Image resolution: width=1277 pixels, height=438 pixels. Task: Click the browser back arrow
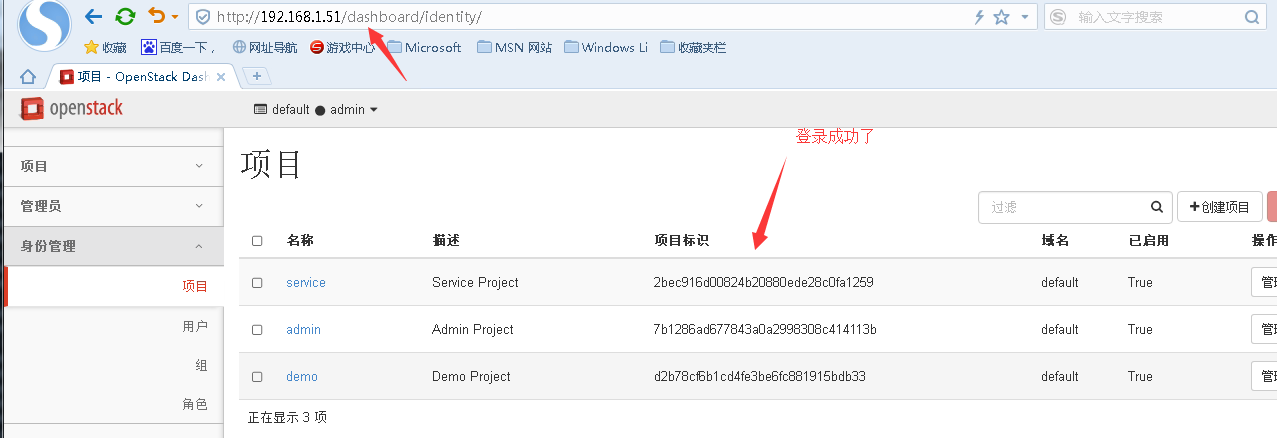(93, 16)
